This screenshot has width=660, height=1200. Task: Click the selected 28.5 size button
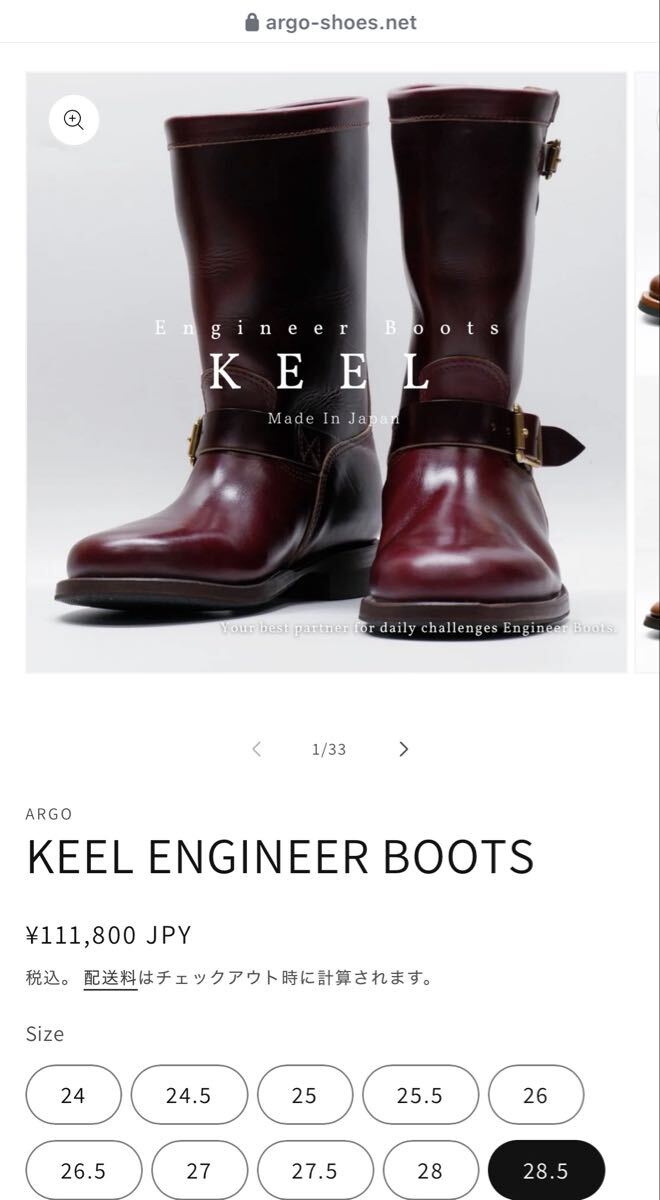point(547,1170)
